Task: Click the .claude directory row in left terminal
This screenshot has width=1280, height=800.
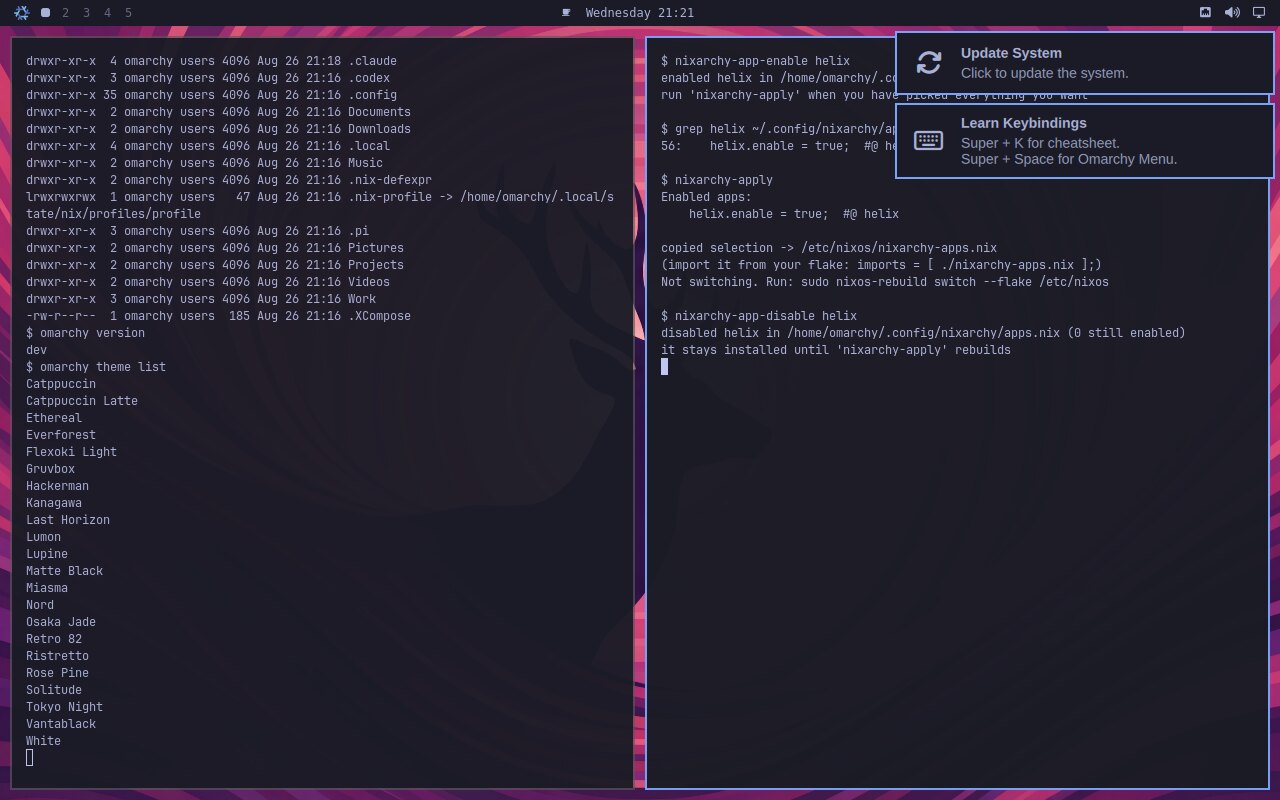Action: coord(211,61)
